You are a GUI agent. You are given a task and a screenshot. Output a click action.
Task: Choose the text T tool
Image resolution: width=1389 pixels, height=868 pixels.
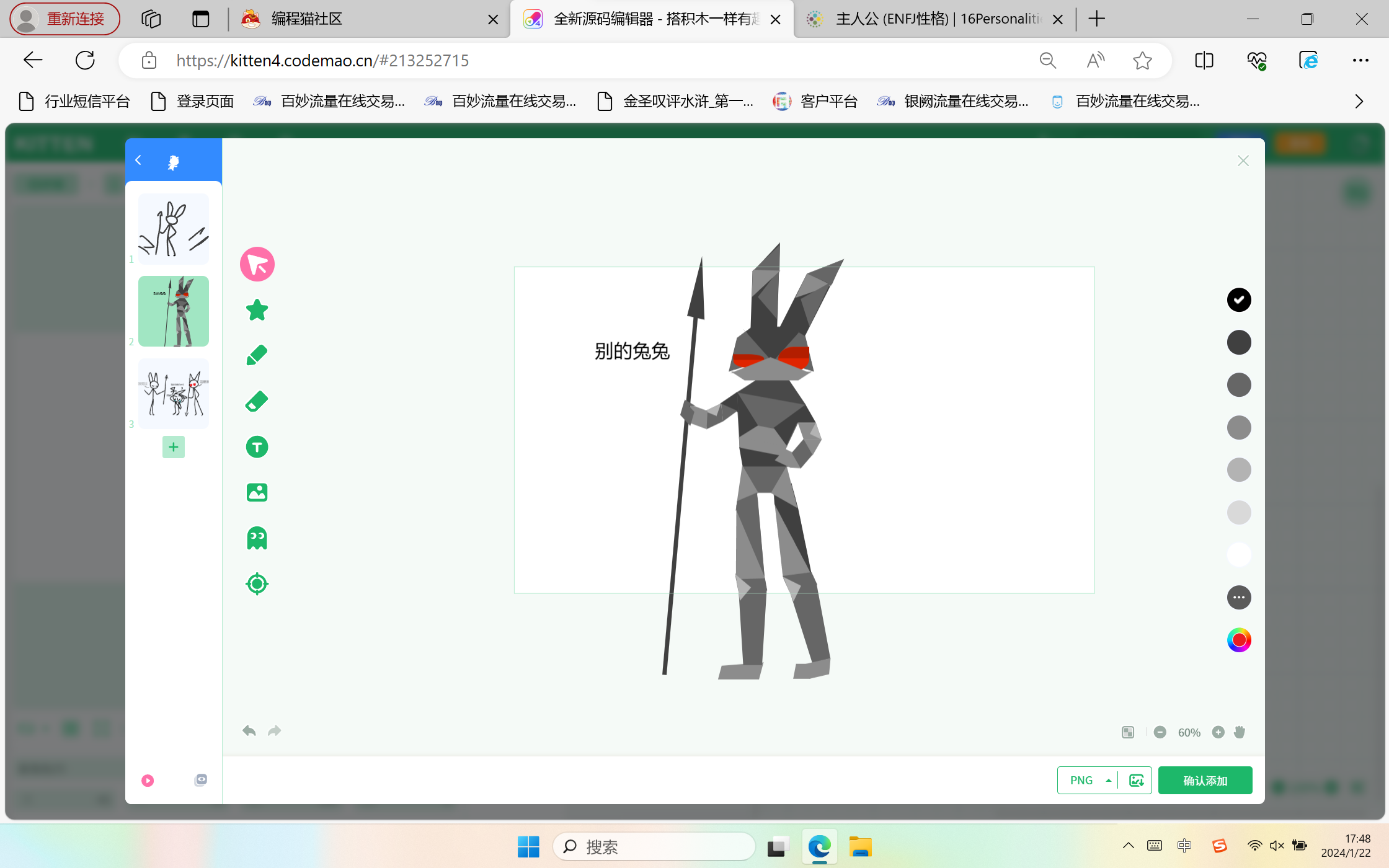tap(257, 447)
